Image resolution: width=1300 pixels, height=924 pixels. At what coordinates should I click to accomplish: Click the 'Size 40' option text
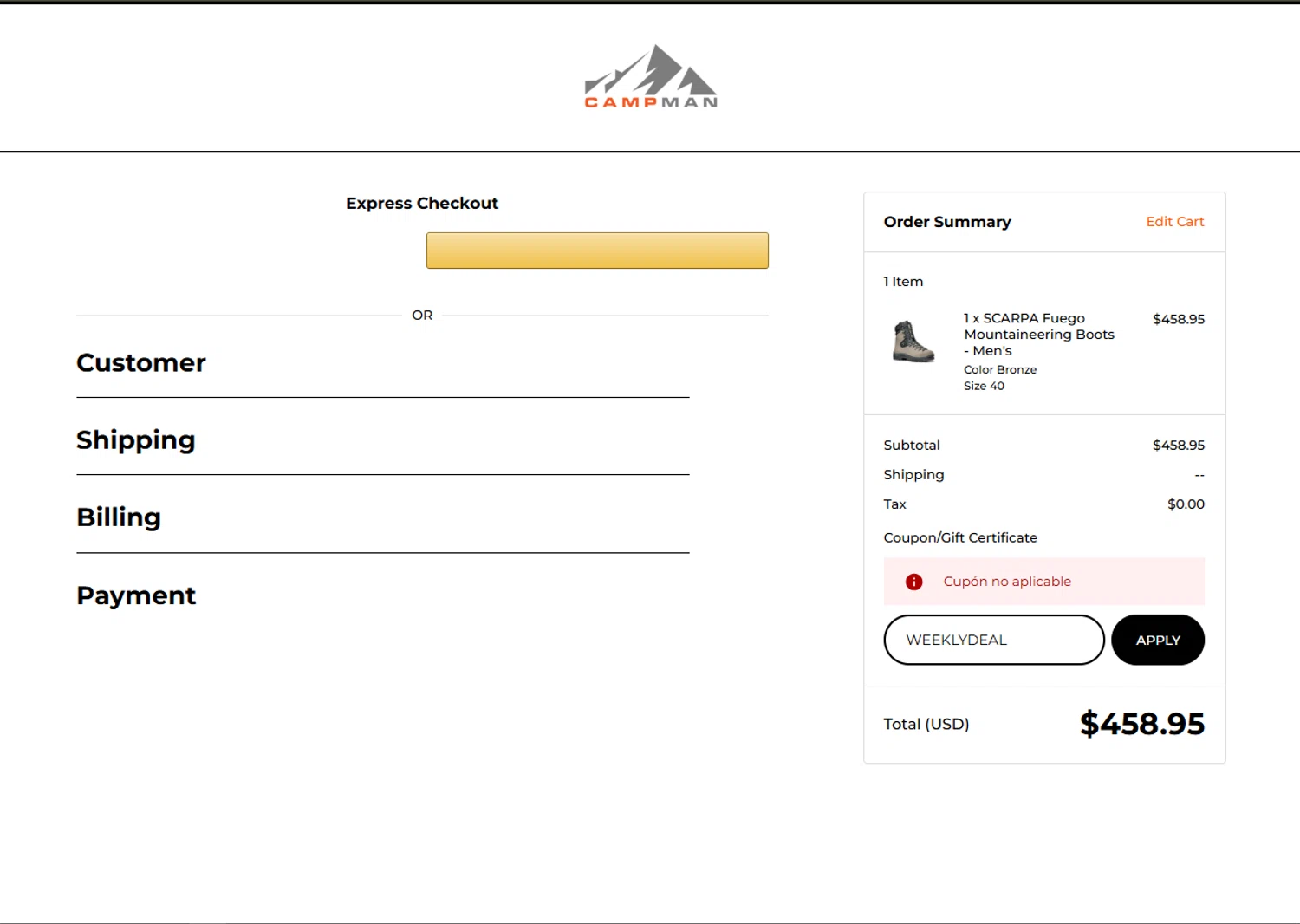(984, 386)
